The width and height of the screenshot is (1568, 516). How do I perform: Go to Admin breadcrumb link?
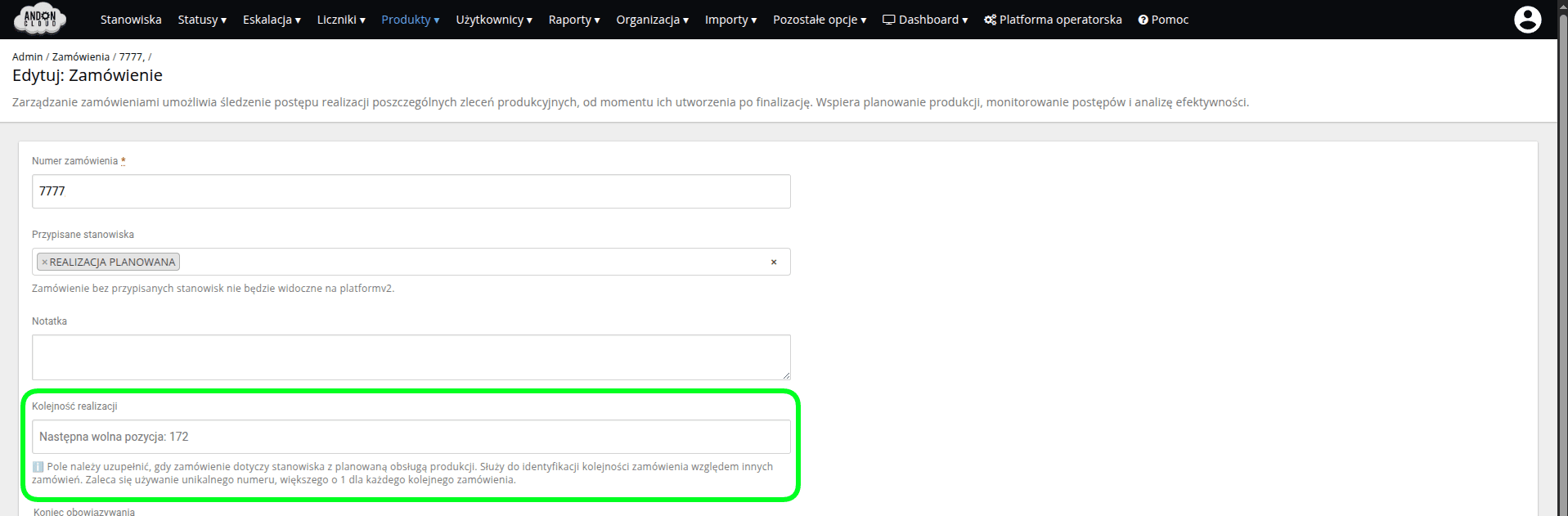pyautogui.click(x=27, y=56)
